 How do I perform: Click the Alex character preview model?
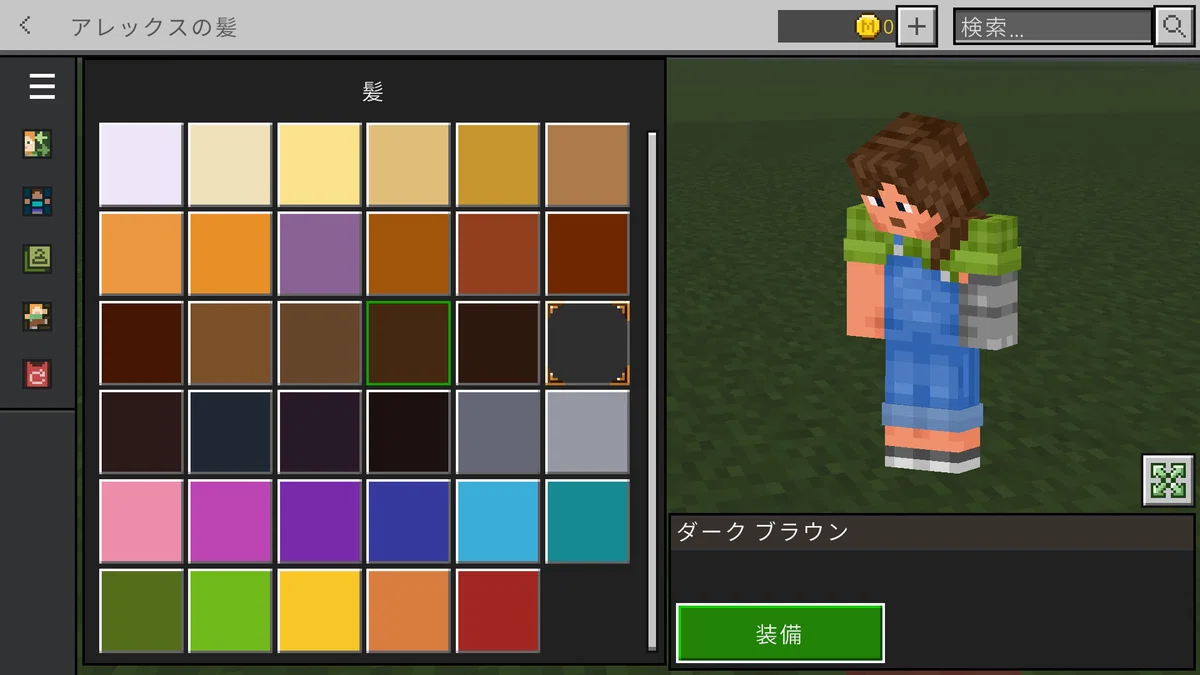click(x=934, y=295)
